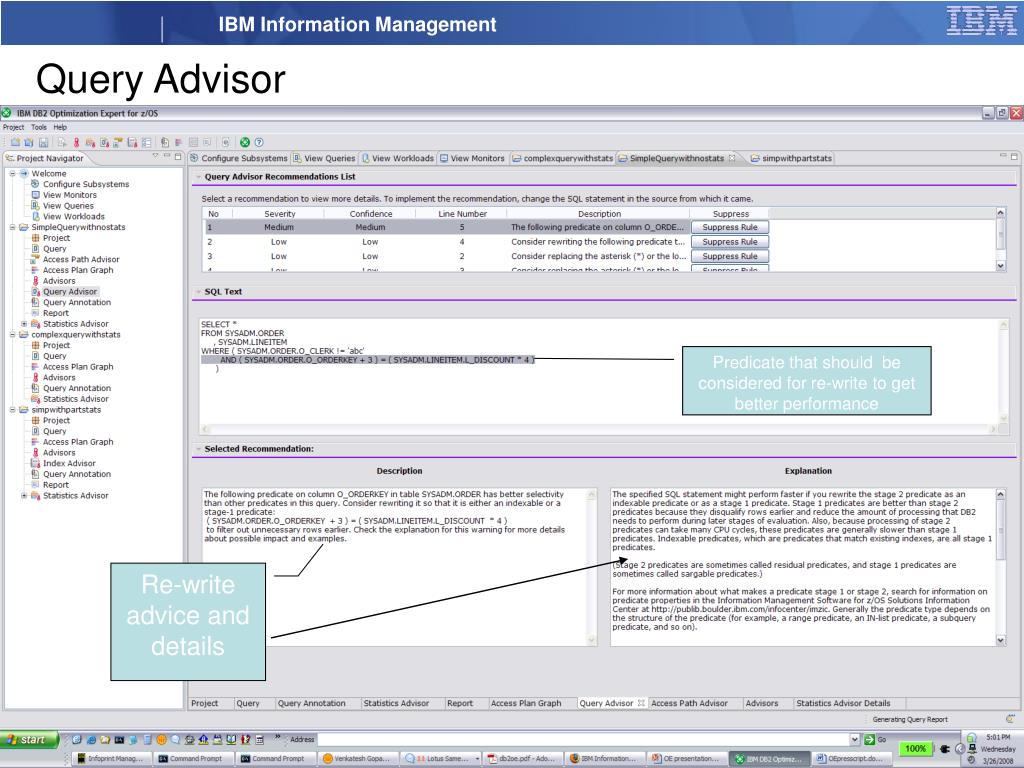Screen dimensions: 1024x768
Task: Collapse the Welcome tree node
Action: tap(12, 173)
